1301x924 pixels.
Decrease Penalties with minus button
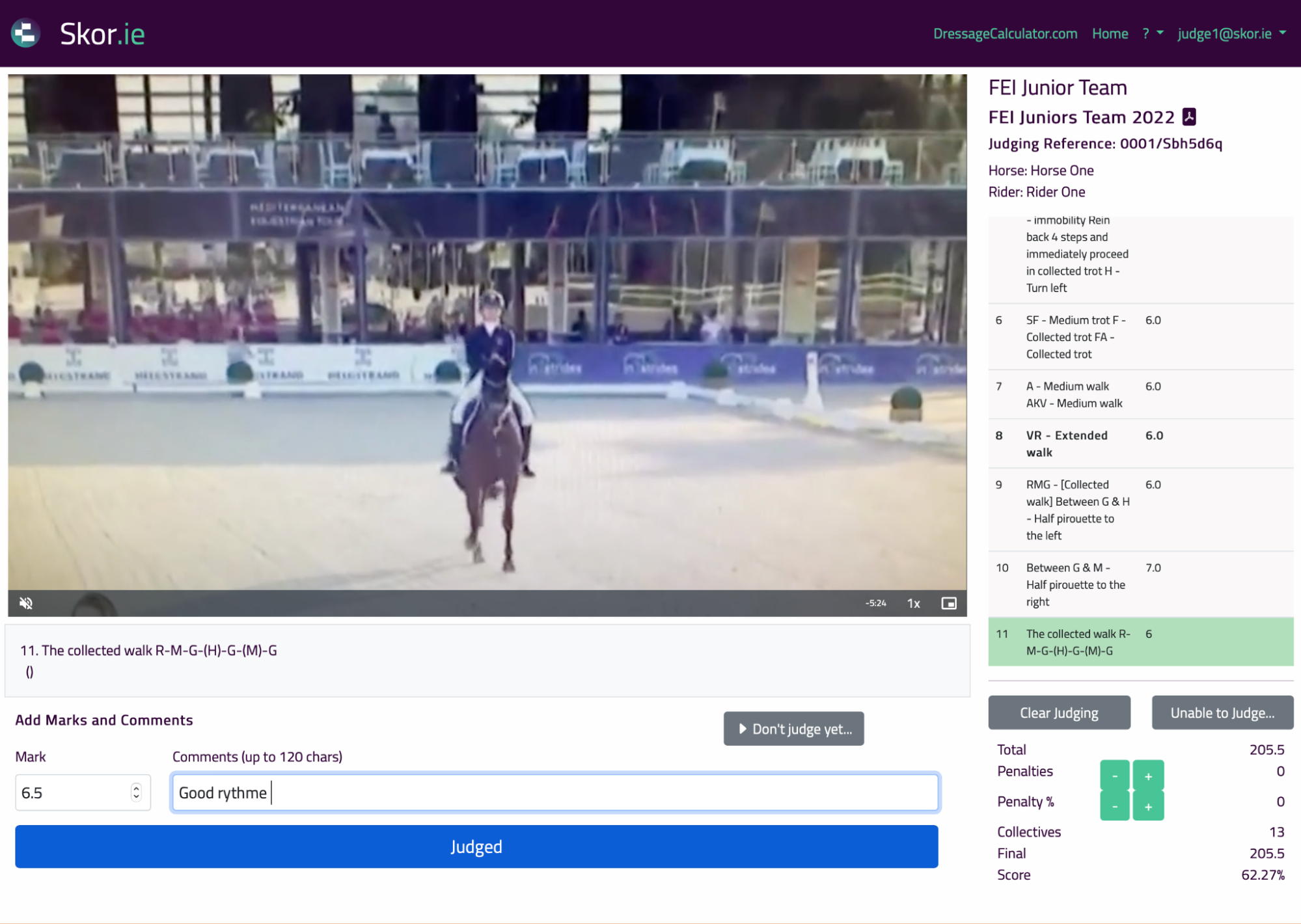[1114, 776]
